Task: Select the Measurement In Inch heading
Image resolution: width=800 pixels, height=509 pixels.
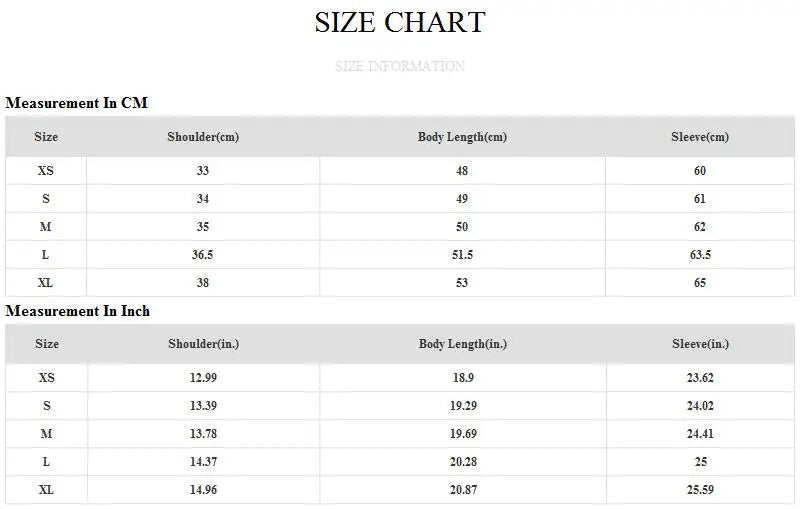Action: [x=78, y=311]
